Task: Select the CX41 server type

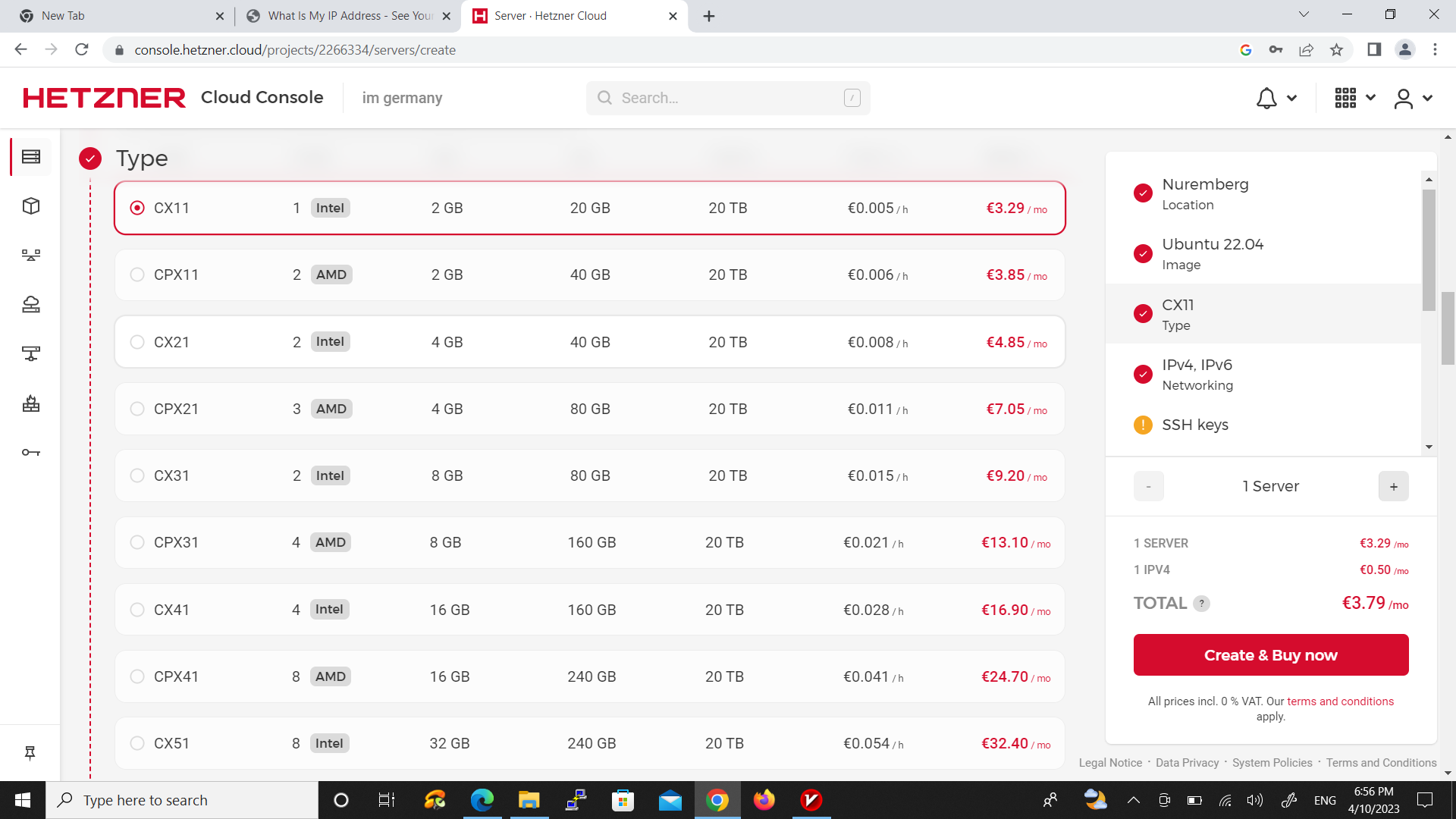Action: (590, 610)
